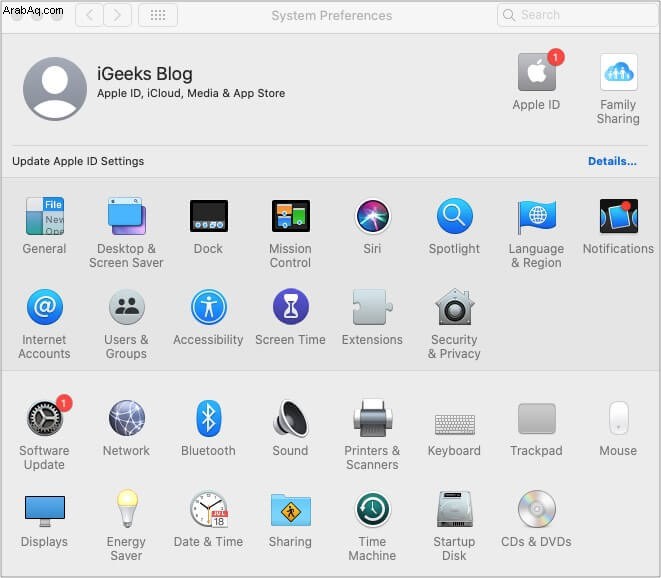
Task: Open Bluetooth preferences
Action: pyautogui.click(x=209, y=418)
